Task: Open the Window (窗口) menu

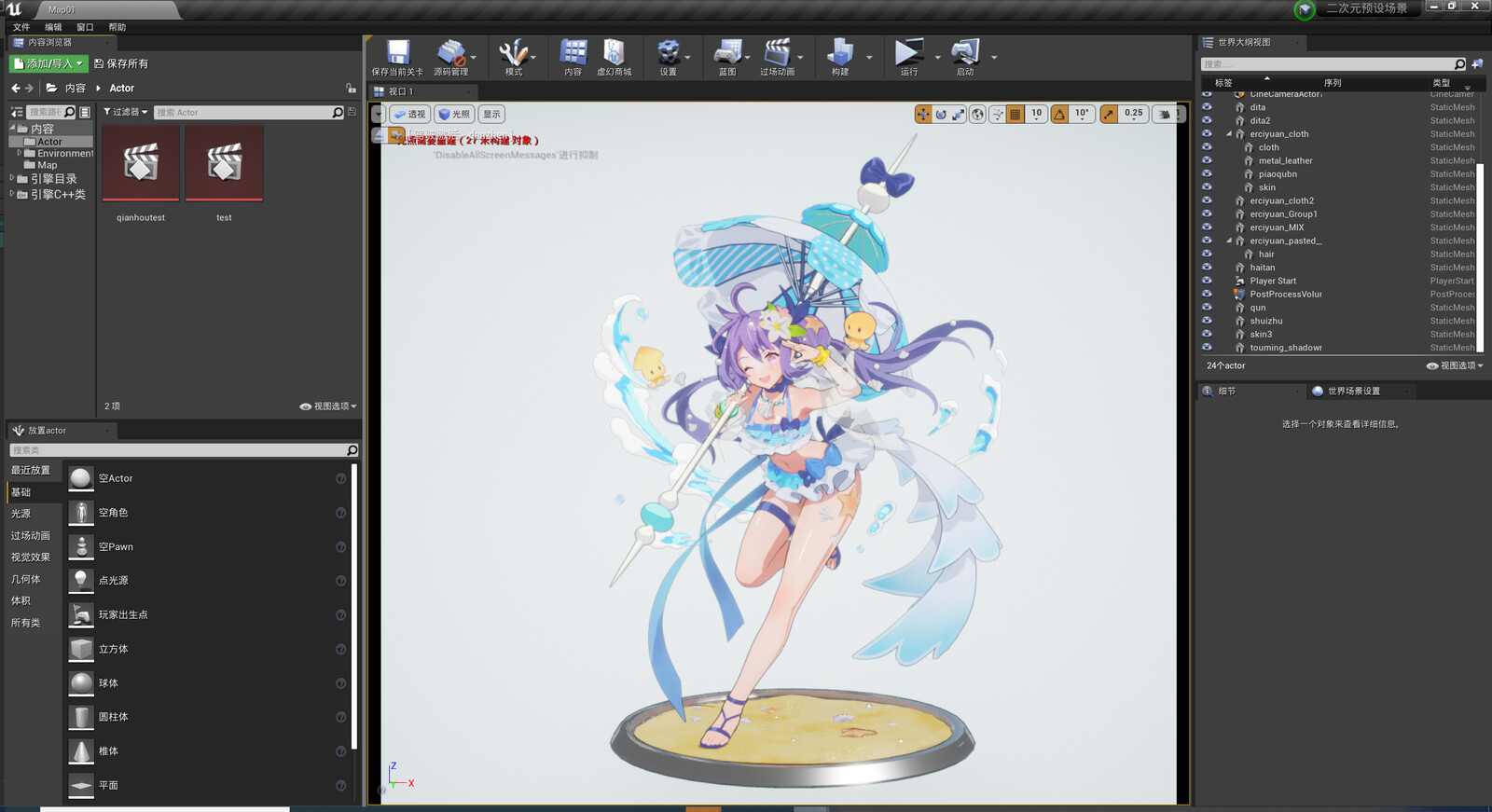Action: 85,27
